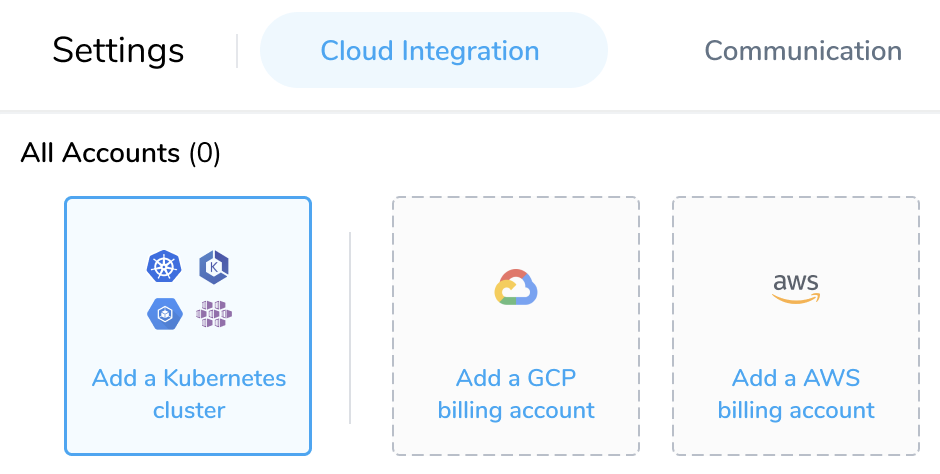Select the 'Add a Kubernetes cluster' link text
Viewport: 940px width, 474px height.
(189, 394)
